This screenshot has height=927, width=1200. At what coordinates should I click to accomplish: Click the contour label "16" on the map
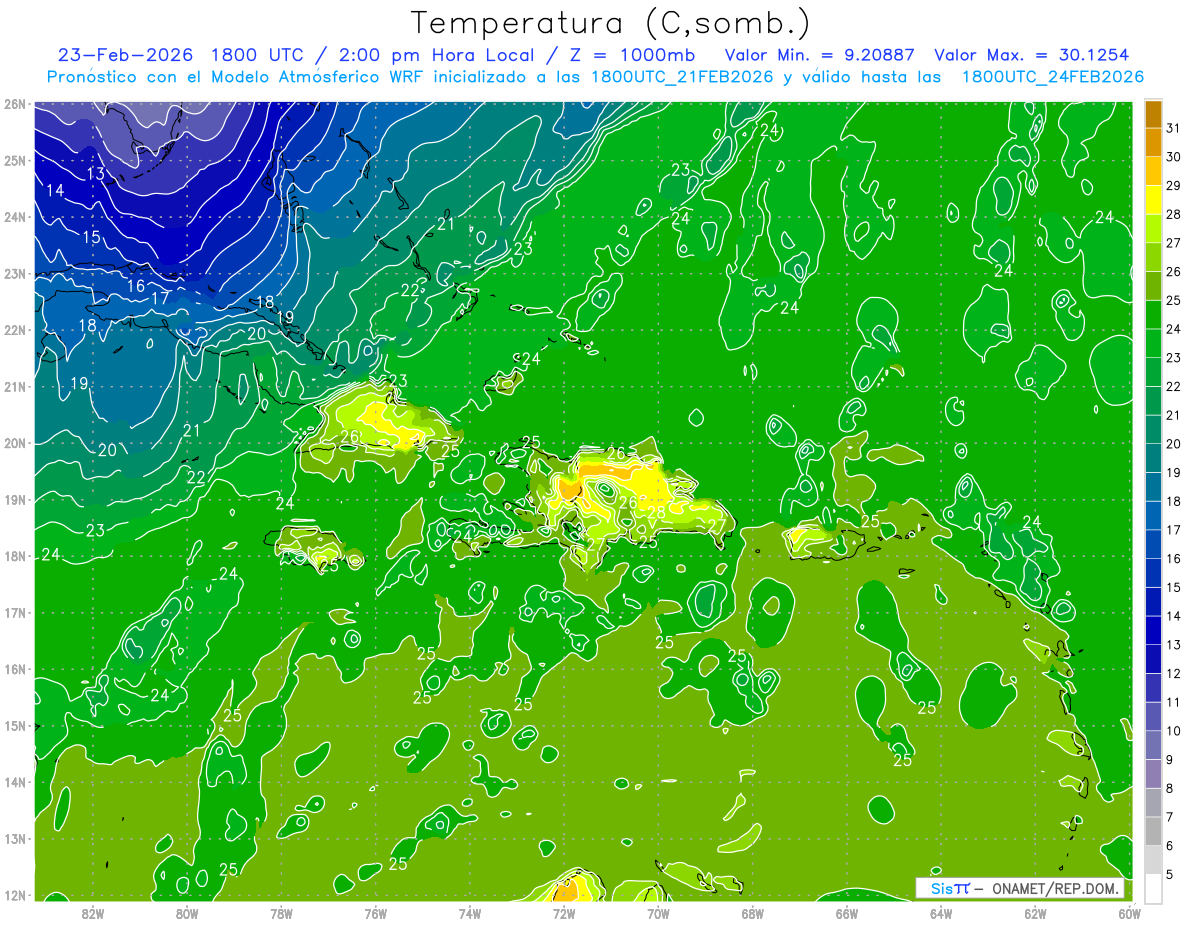pos(136,286)
